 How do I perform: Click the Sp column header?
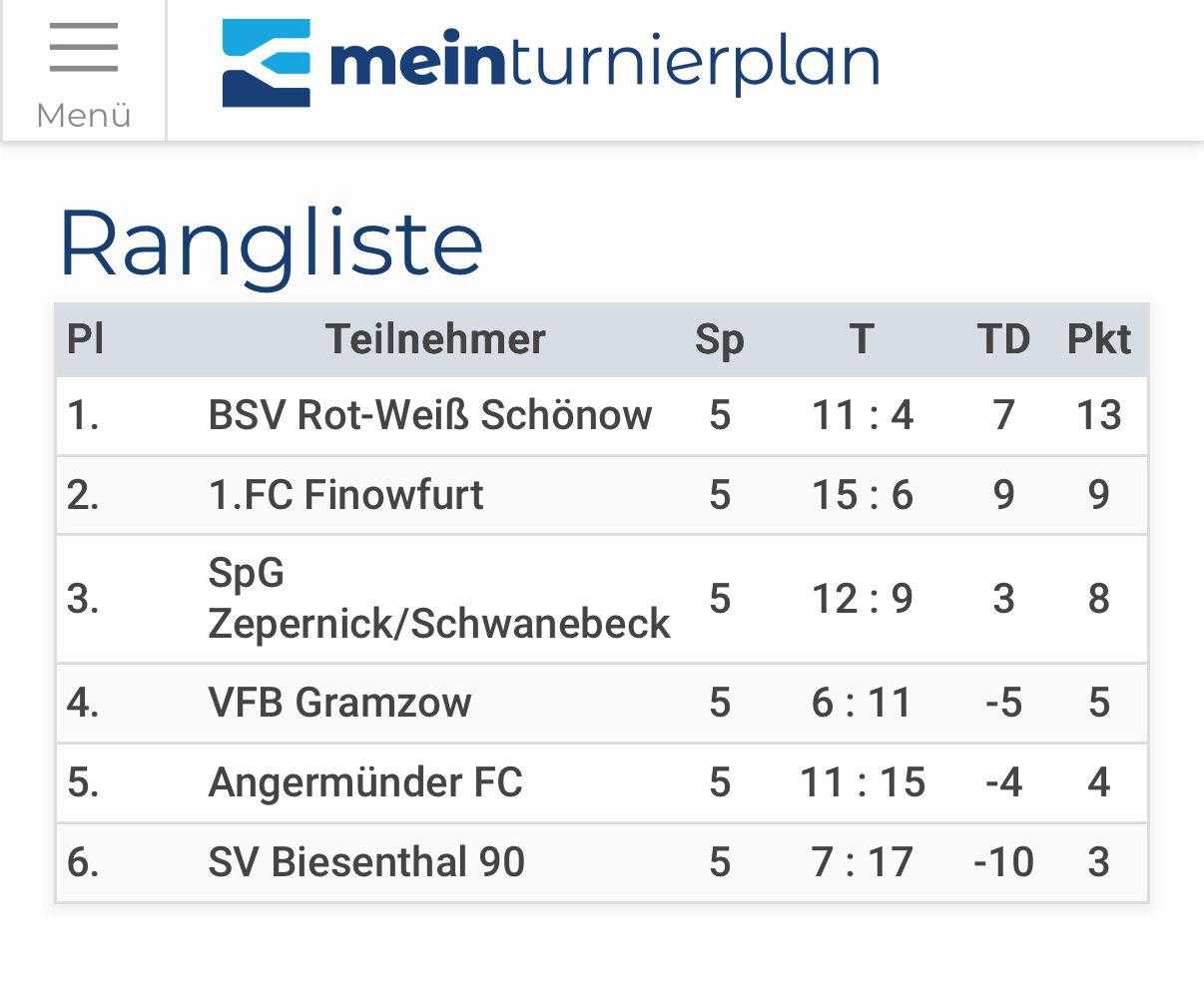(720, 339)
